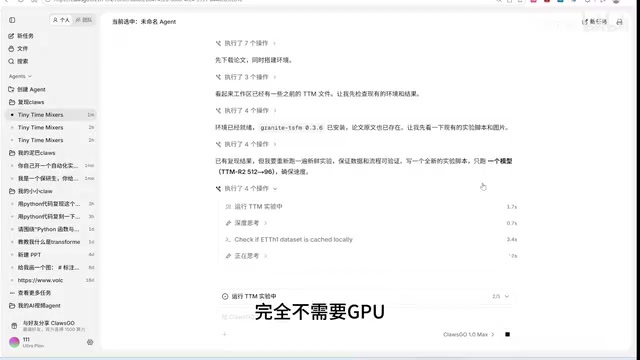Open settings via the gear icon
The image size is (640, 360).
(x=90, y=342)
